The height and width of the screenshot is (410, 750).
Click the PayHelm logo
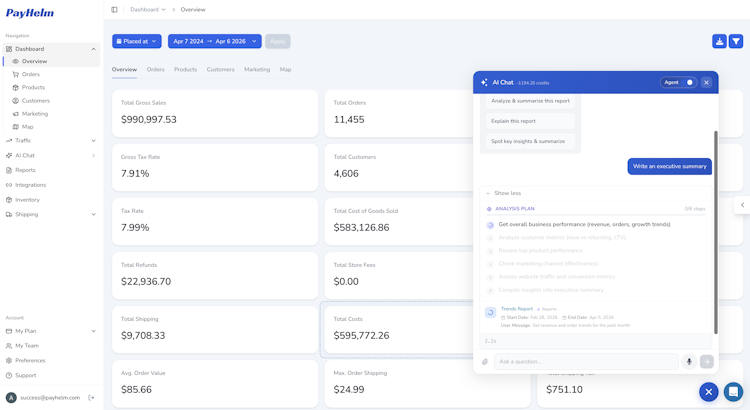pyautogui.click(x=30, y=13)
